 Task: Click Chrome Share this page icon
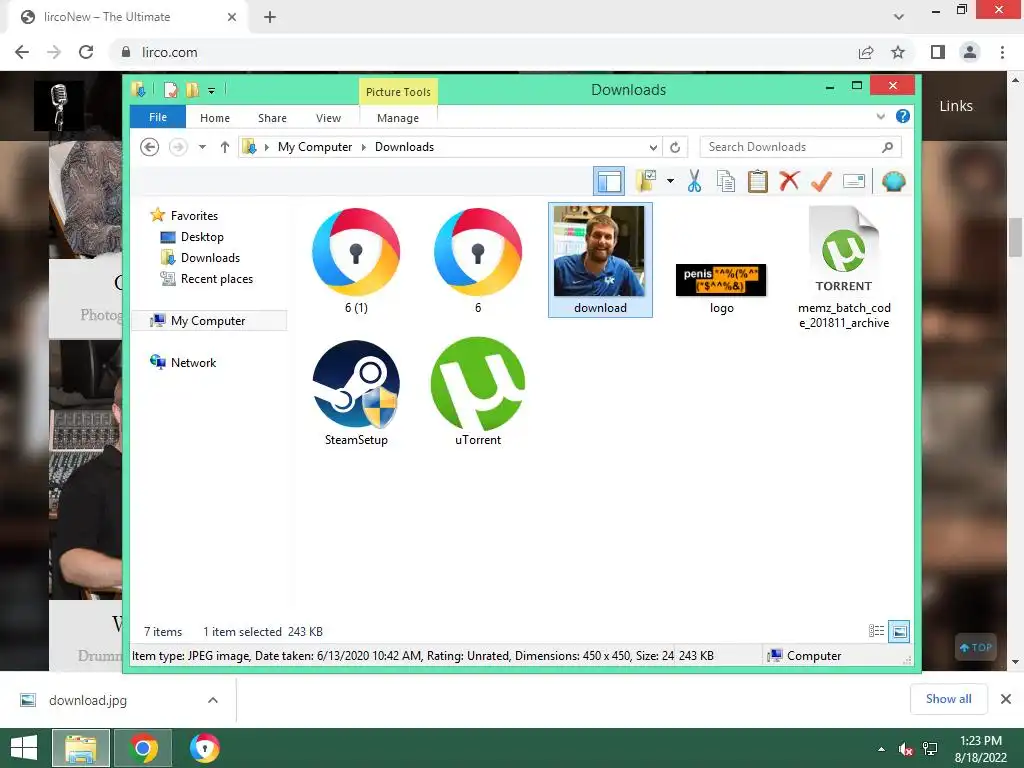pos(866,52)
